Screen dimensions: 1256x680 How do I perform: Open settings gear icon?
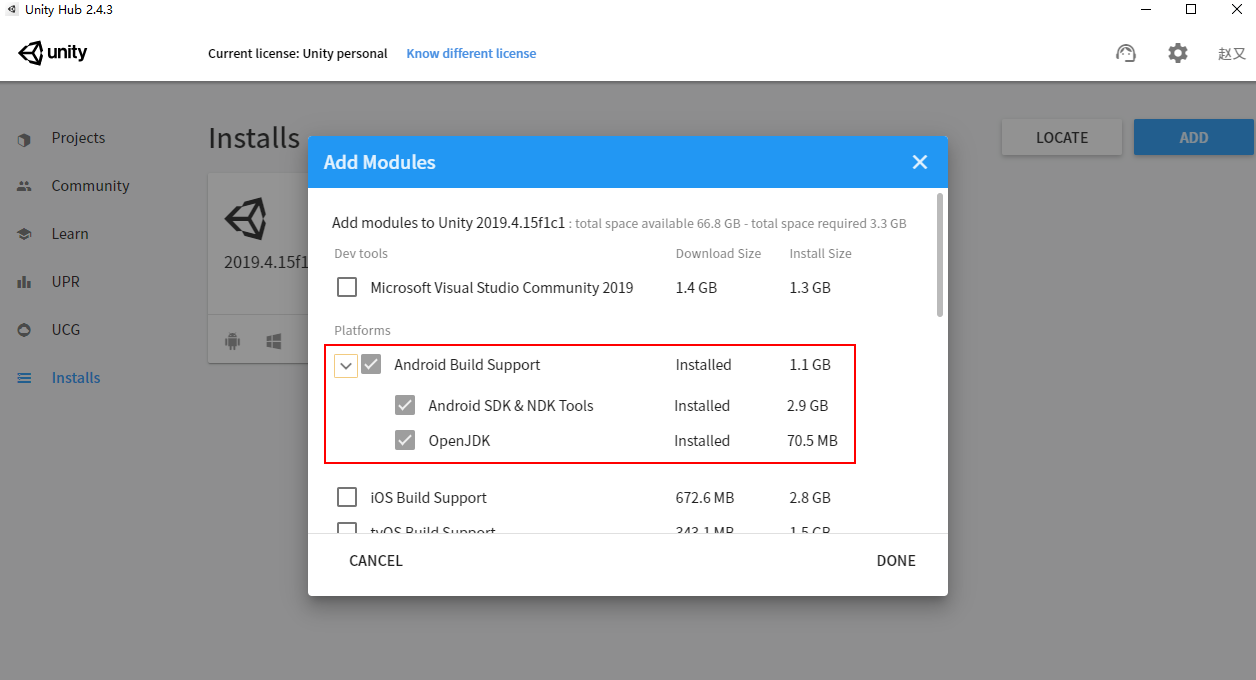1178,53
